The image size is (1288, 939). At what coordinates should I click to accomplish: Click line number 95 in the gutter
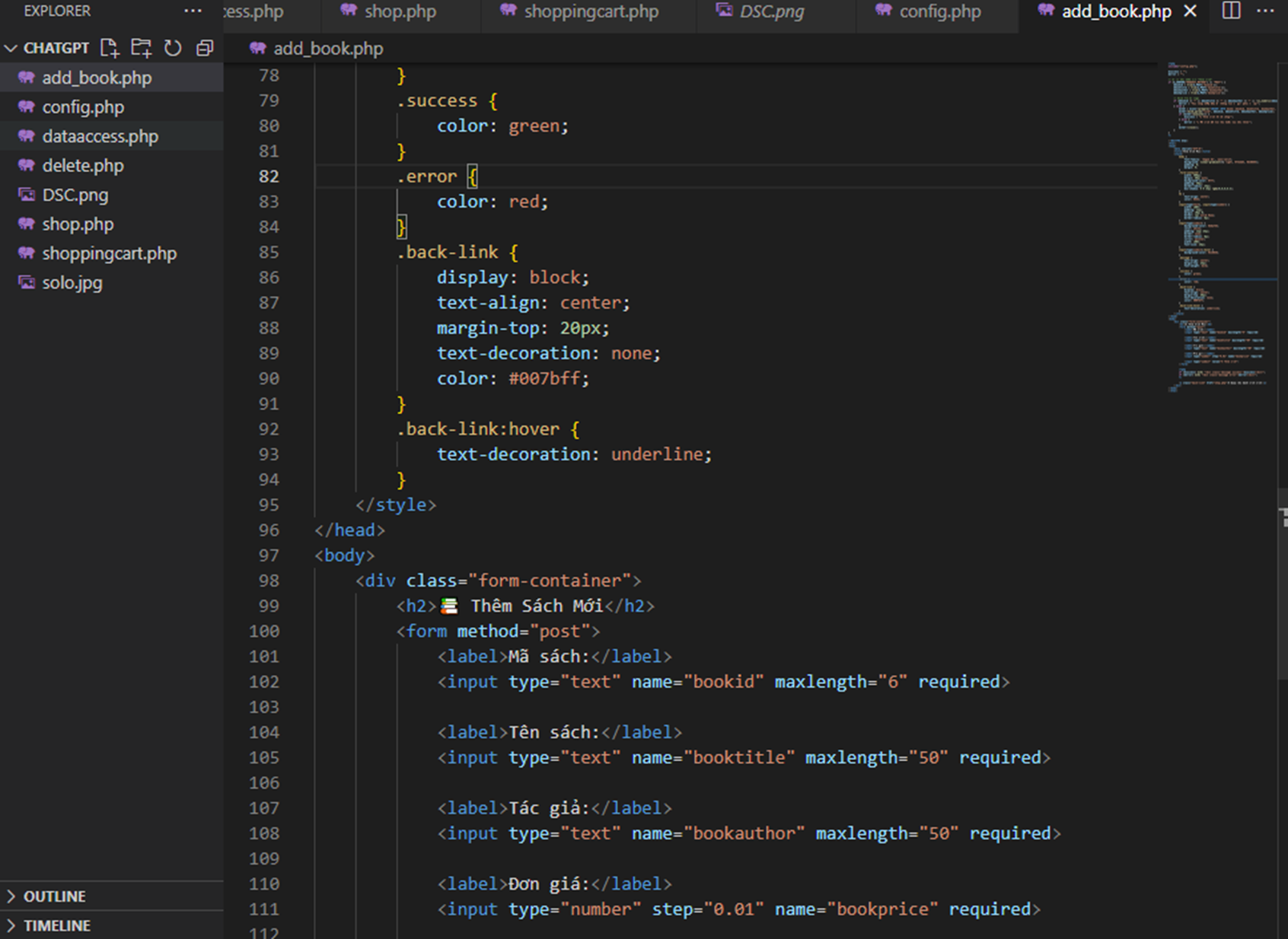(x=269, y=505)
